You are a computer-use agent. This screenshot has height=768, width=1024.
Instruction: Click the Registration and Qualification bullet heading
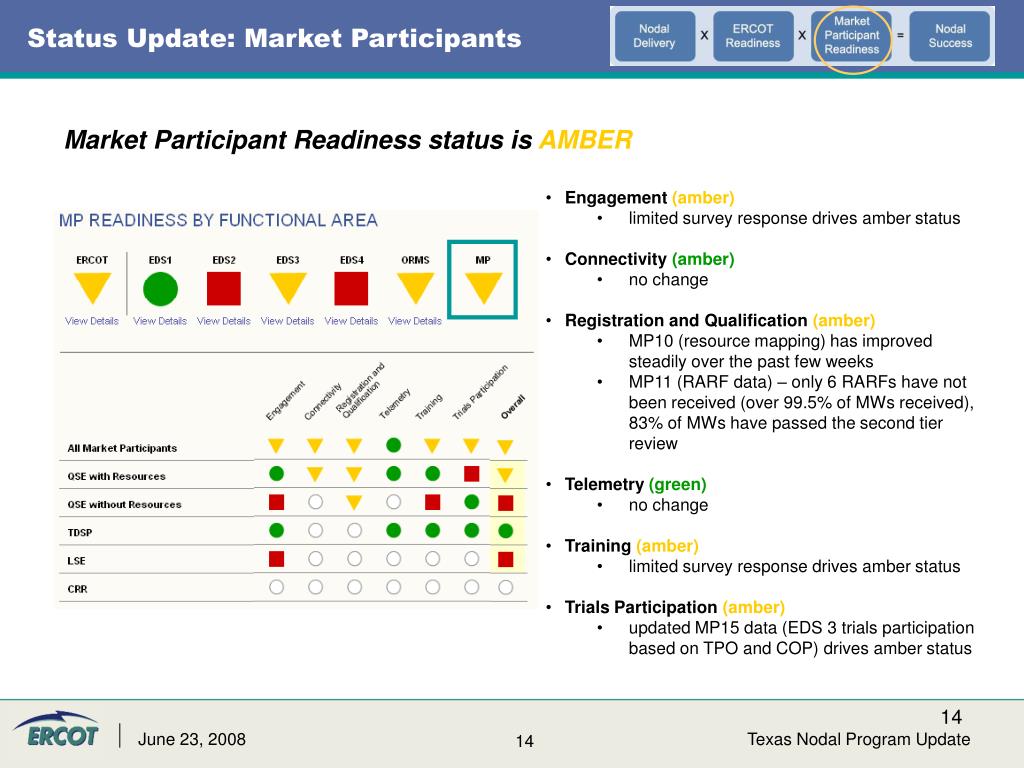pos(720,320)
